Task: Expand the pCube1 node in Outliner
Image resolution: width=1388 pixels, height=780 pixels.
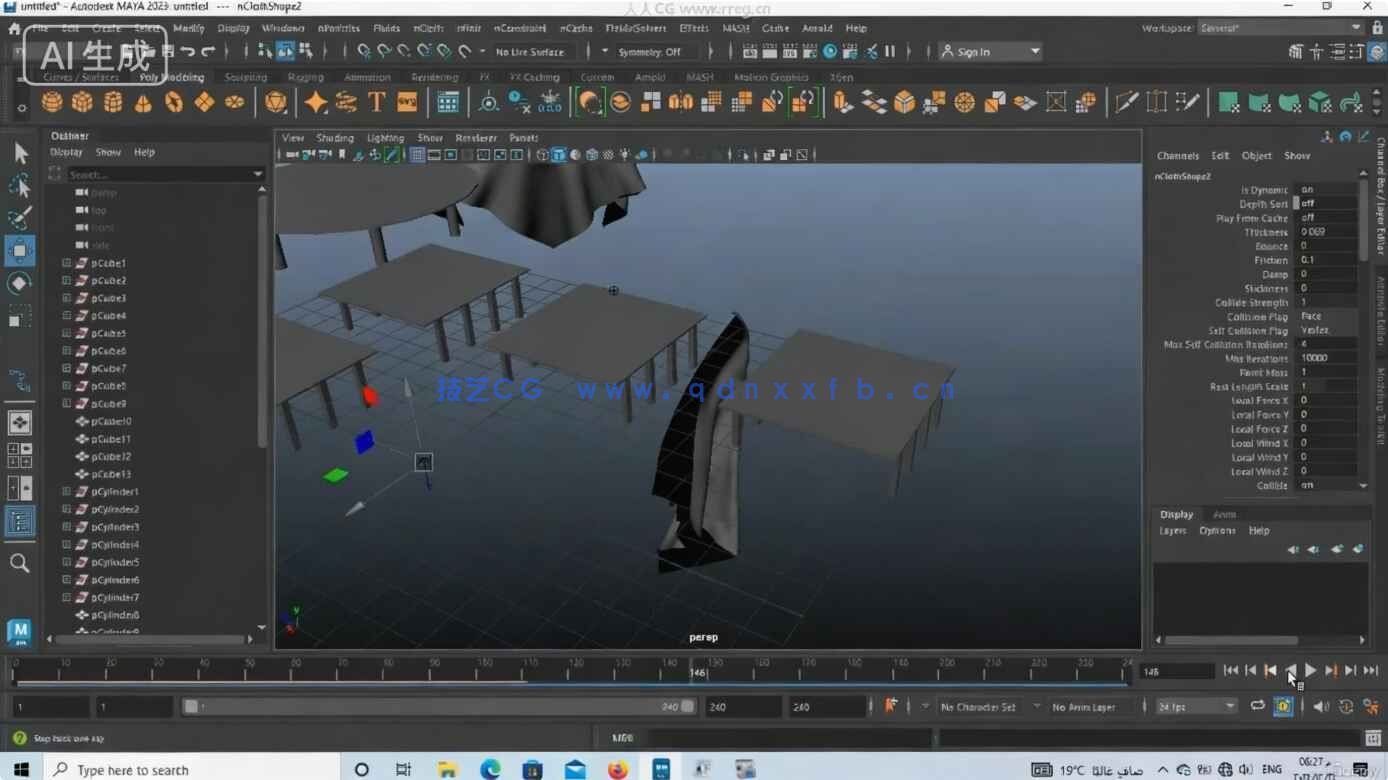Action: [x=67, y=263]
